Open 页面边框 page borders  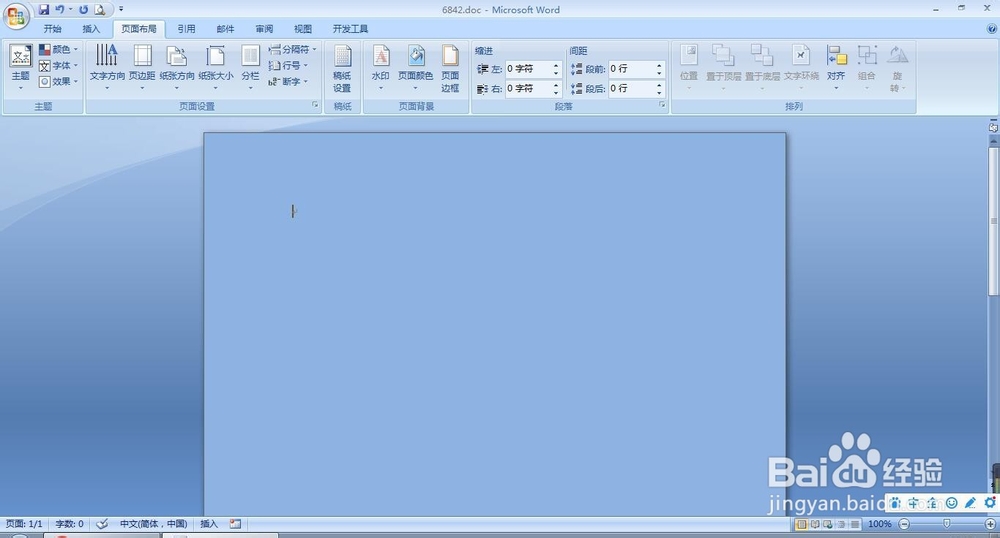pyautogui.click(x=450, y=69)
